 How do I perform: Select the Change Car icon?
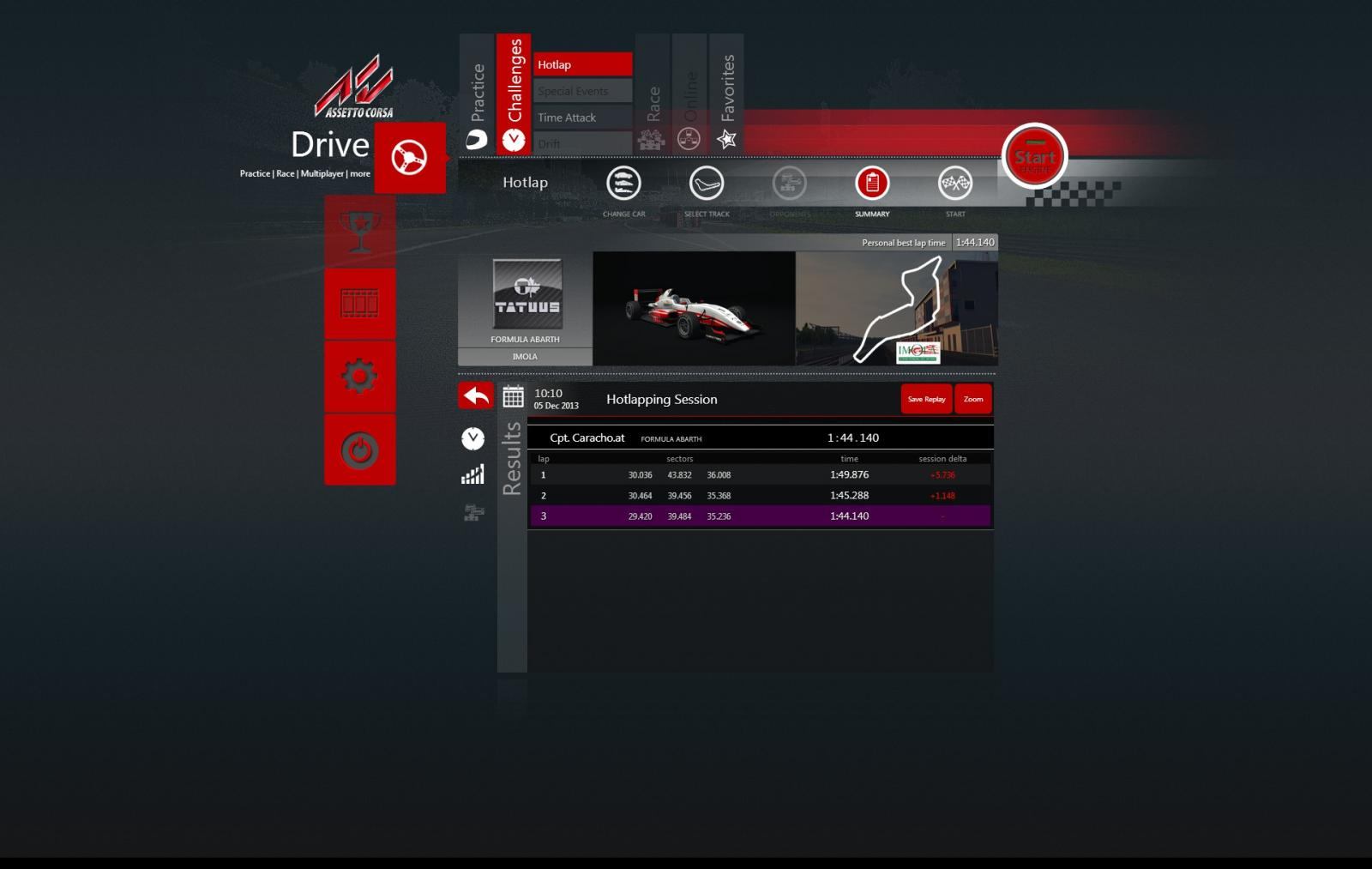point(623,183)
